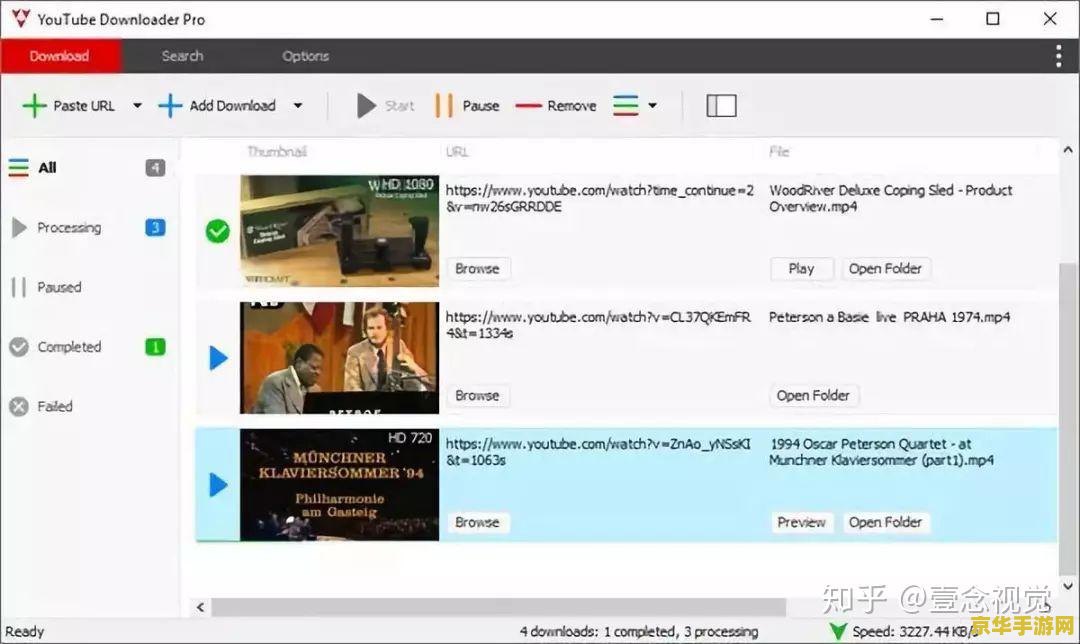The image size is (1080, 644).
Task: Click the 1994 Oscar Peterson Quartet filename
Action: pyautogui.click(x=881, y=452)
